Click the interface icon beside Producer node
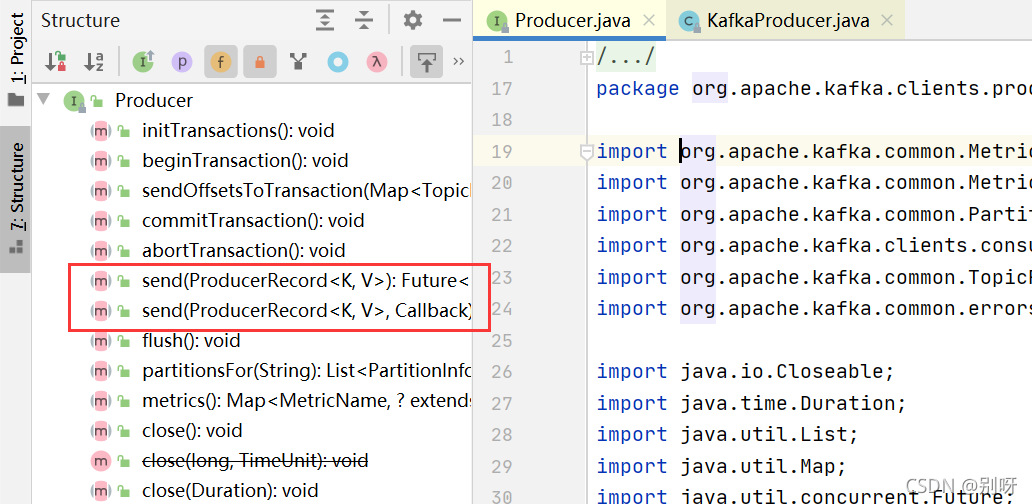The height and width of the screenshot is (504, 1032). coord(74,101)
